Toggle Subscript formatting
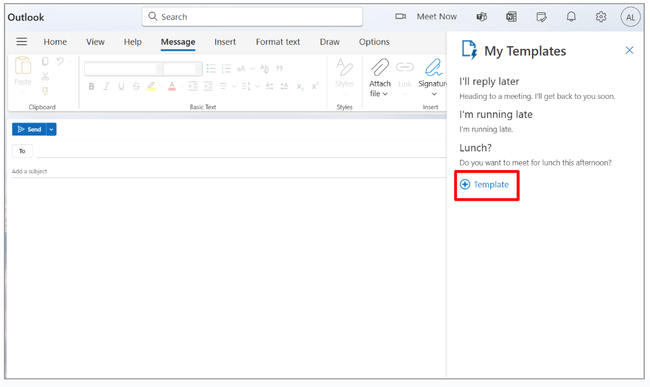This screenshot has height=387, width=650. [300, 86]
